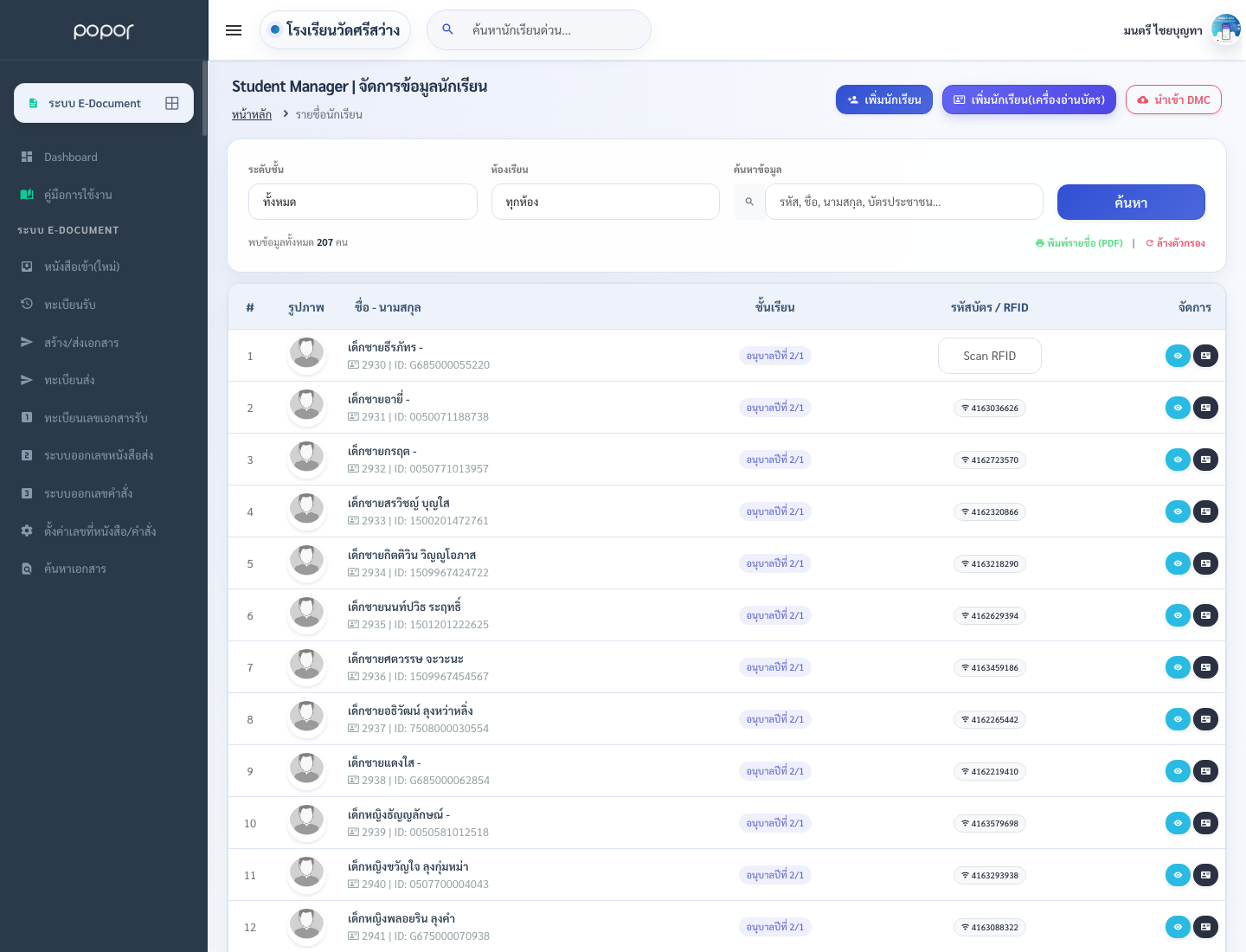Click the eye view icon for row 1
Viewport: 1246px width, 952px height.
[x=1178, y=356]
